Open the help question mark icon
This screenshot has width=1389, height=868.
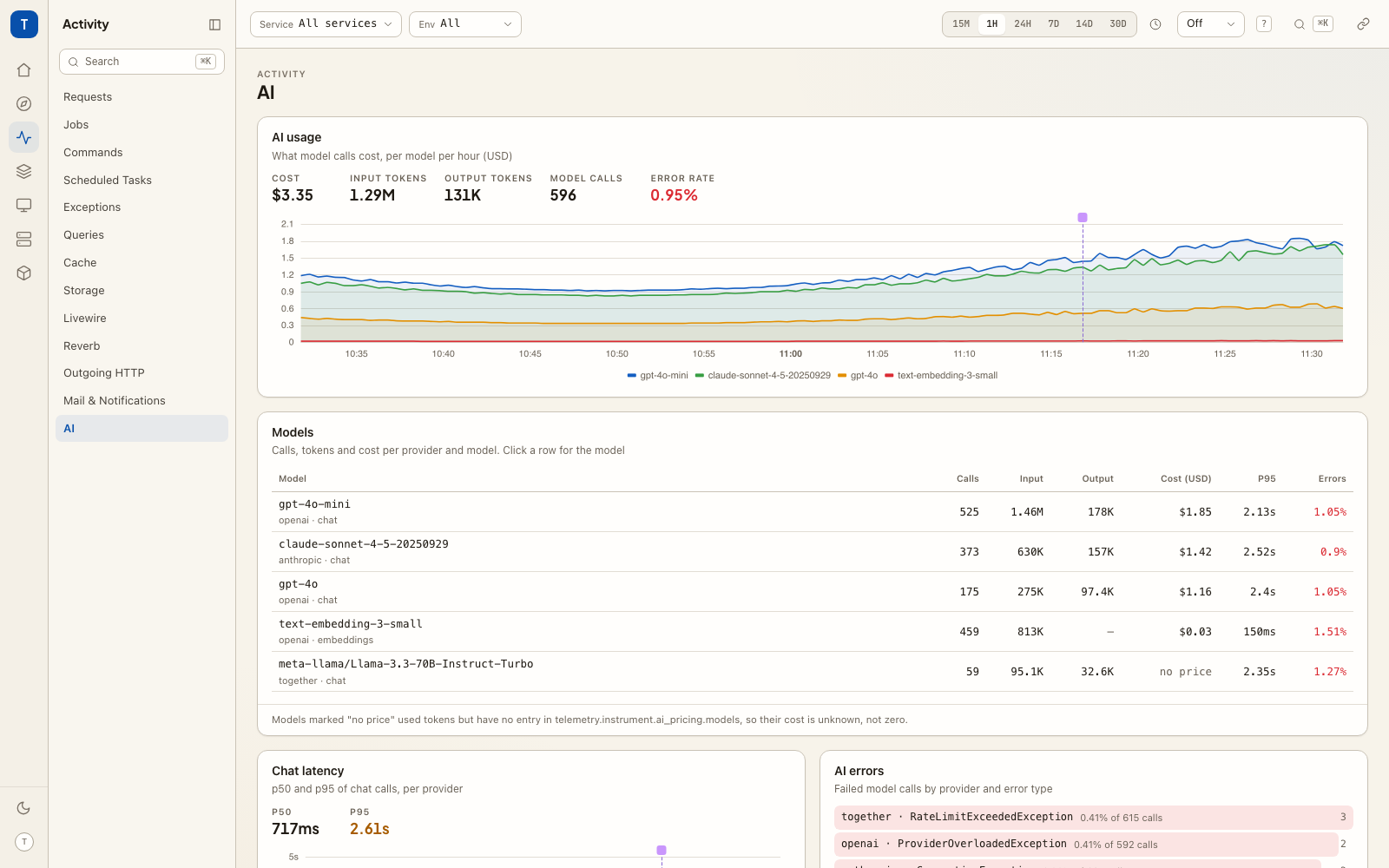(1264, 24)
